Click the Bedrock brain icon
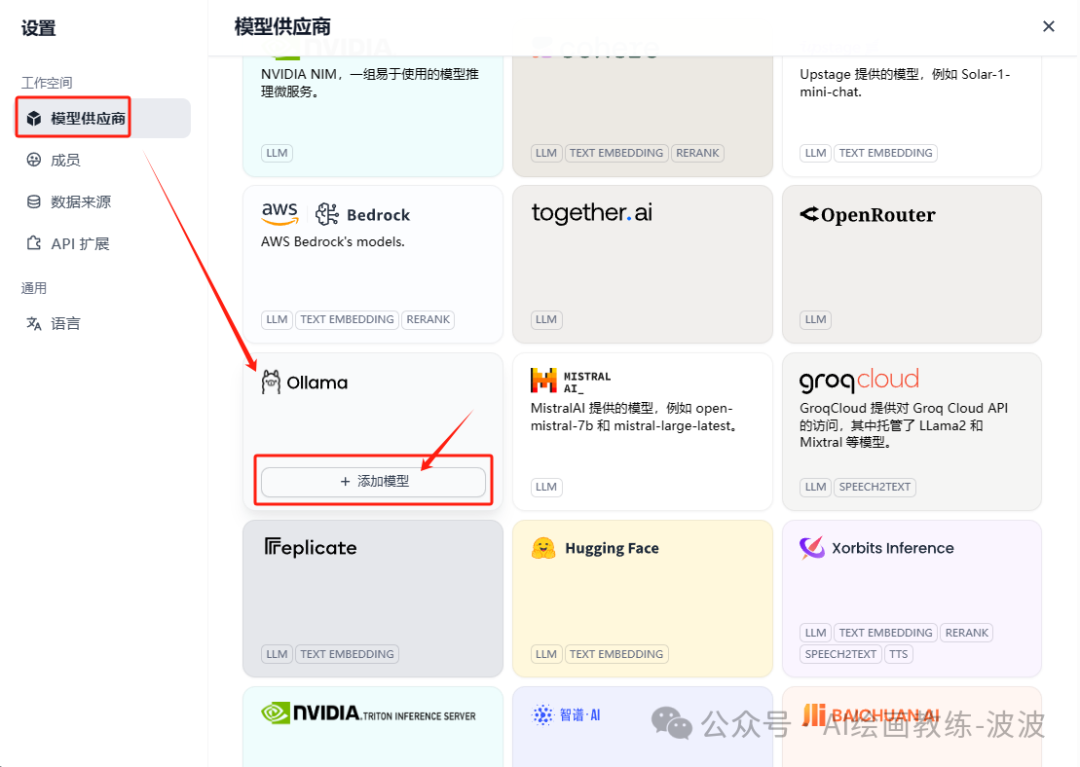Image resolution: width=1080 pixels, height=767 pixels. (327, 214)
